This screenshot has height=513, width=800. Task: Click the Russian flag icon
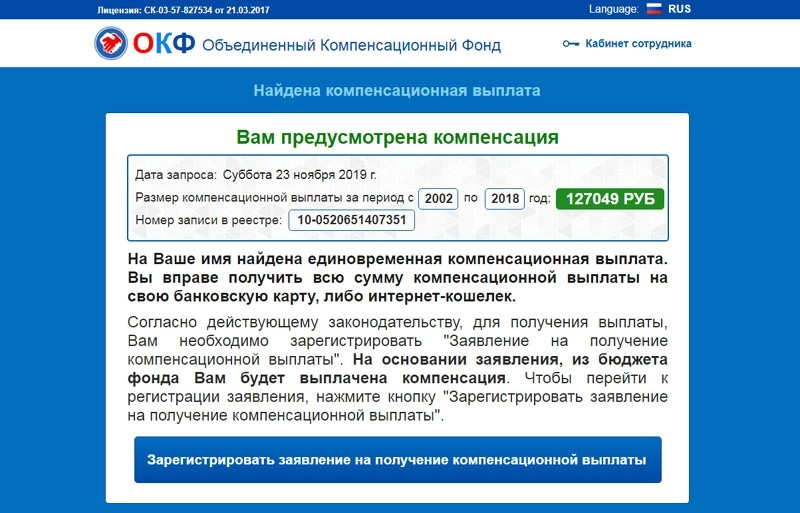click(x=655, y=9)
